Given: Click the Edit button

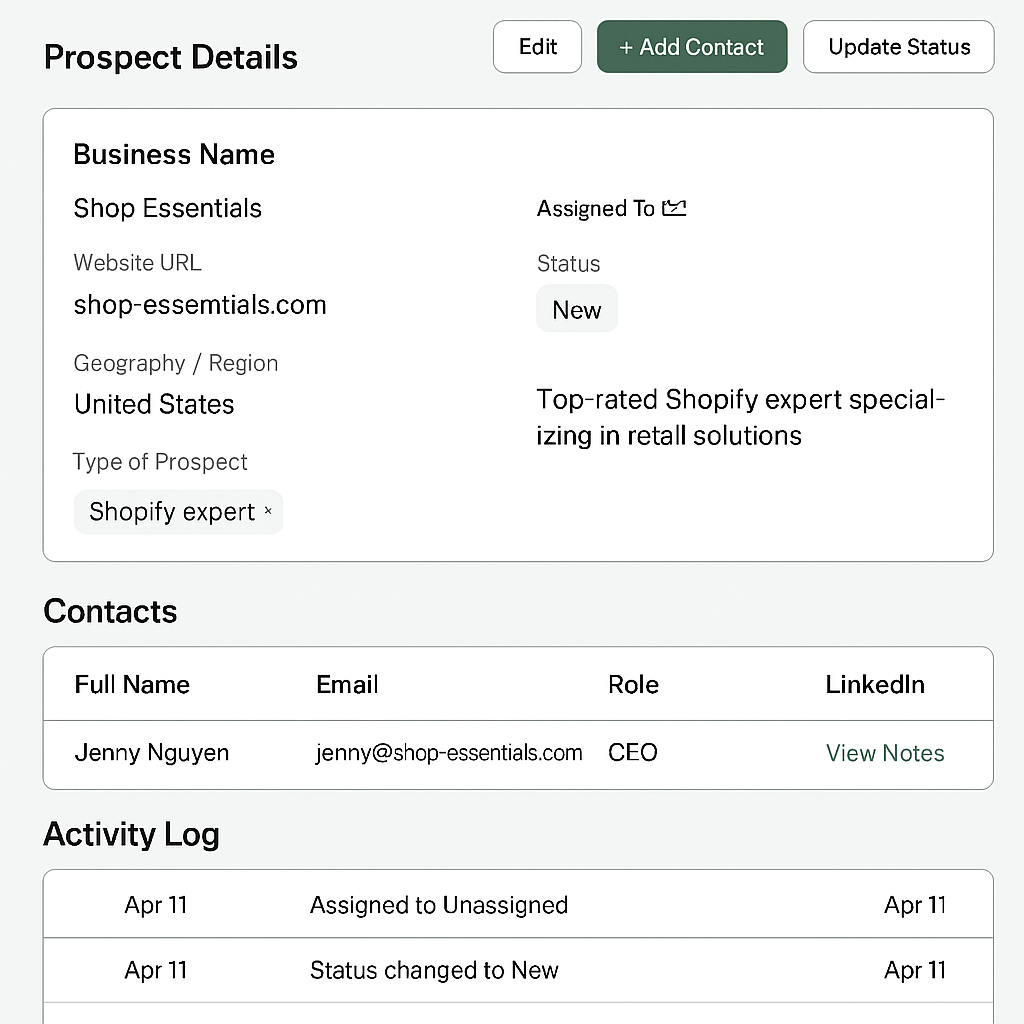Looking at the screenshot, I should coord(537,47).
